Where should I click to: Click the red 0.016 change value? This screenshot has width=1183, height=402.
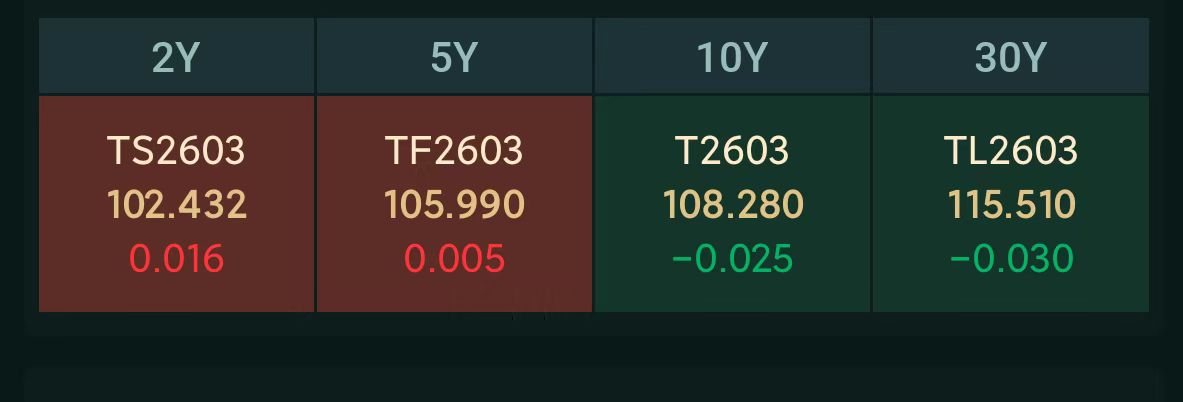176,259
